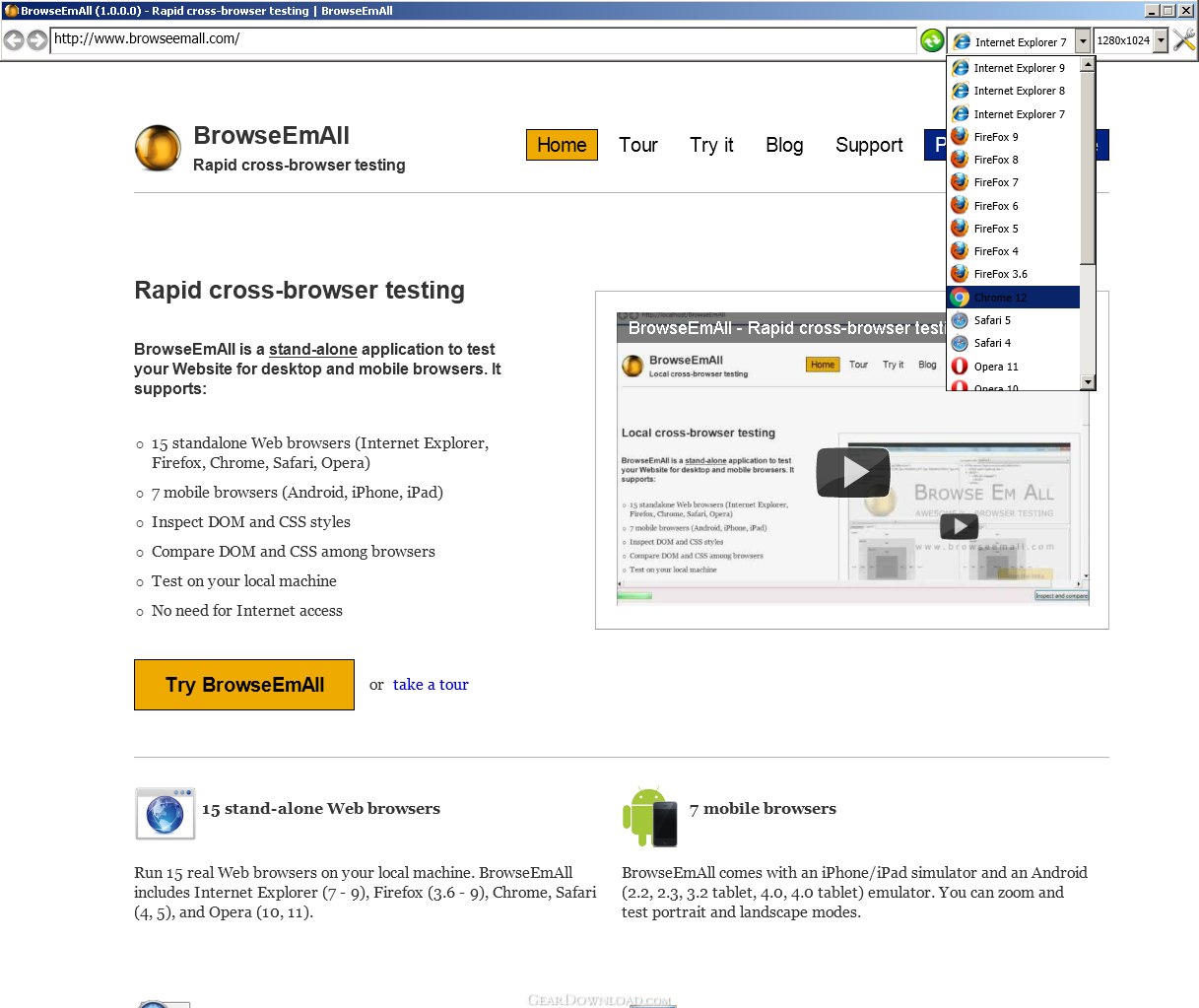The image size is (1199, 1008).
Task: Click the No need for Internet access bullet
Action: (247, 611)
